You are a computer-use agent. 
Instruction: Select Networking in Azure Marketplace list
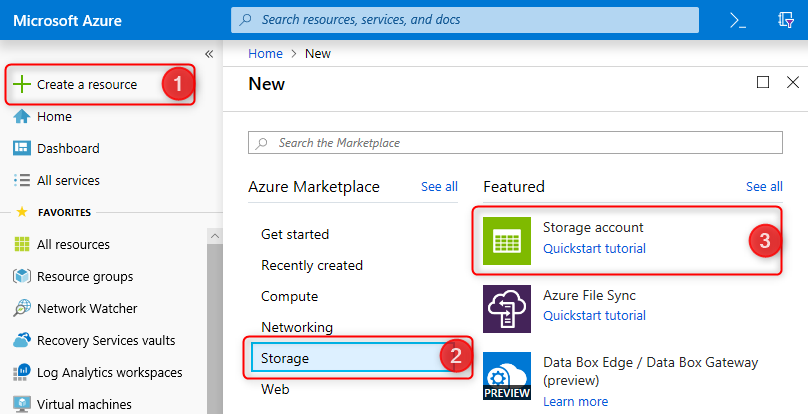pos(297,327)
